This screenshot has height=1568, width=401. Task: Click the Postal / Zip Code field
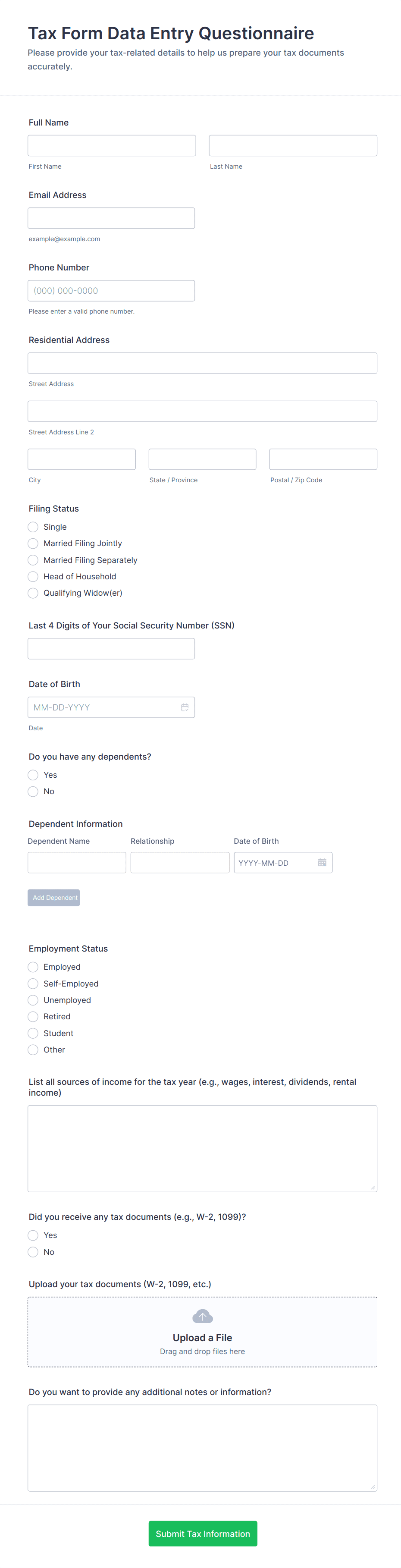pyautogui.click(x=323, y=459)
